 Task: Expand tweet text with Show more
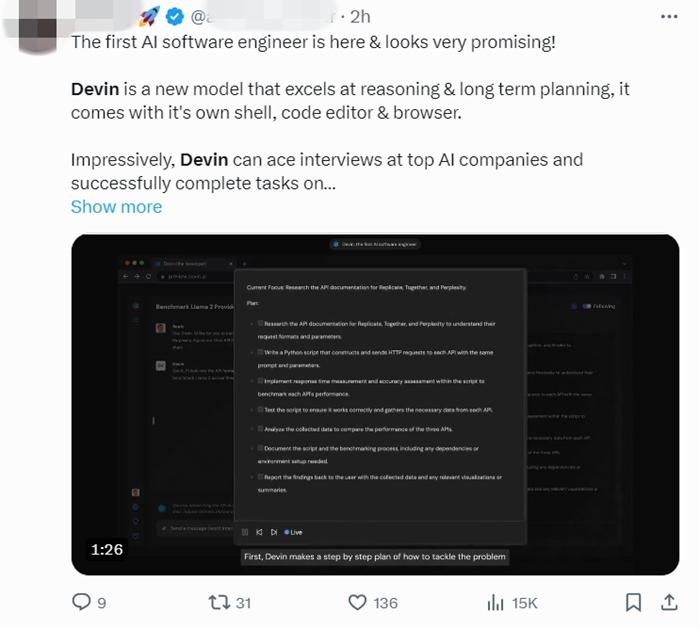pos(116,207)
